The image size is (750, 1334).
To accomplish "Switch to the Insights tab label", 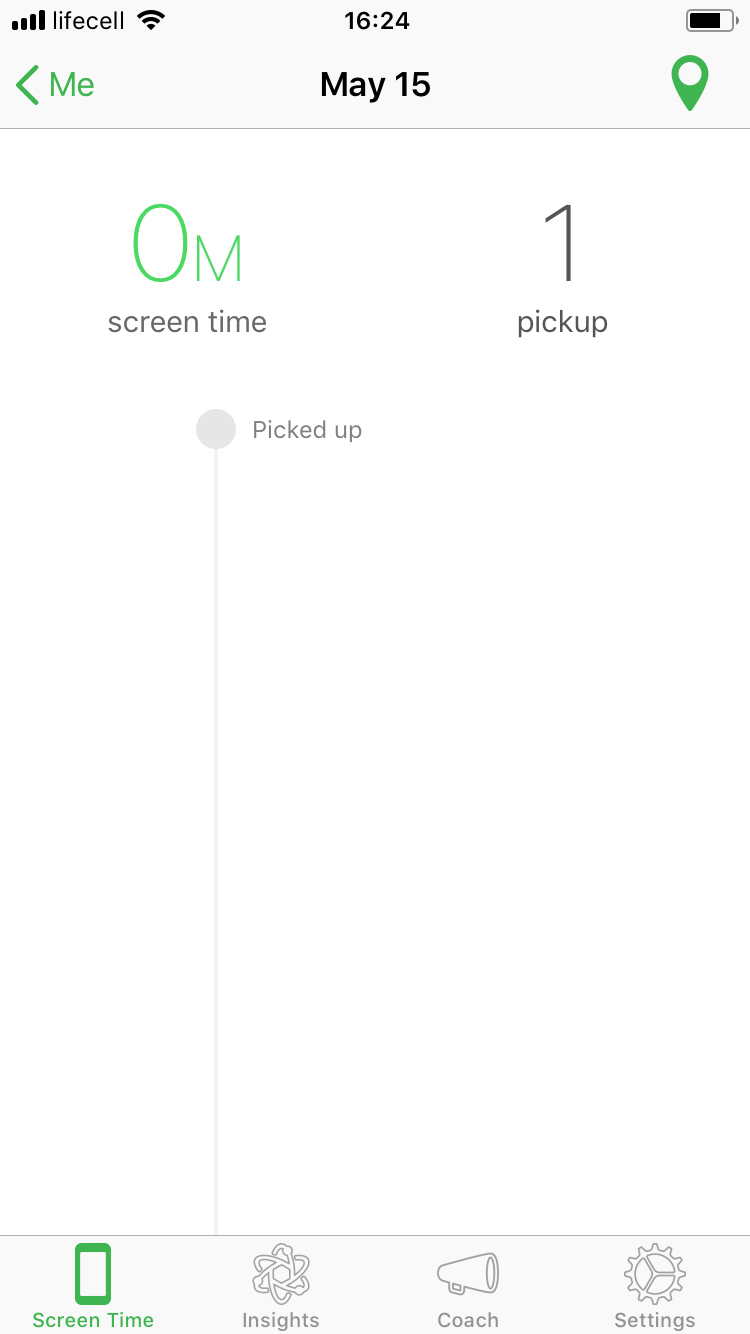I will [x=280, y=1320].
